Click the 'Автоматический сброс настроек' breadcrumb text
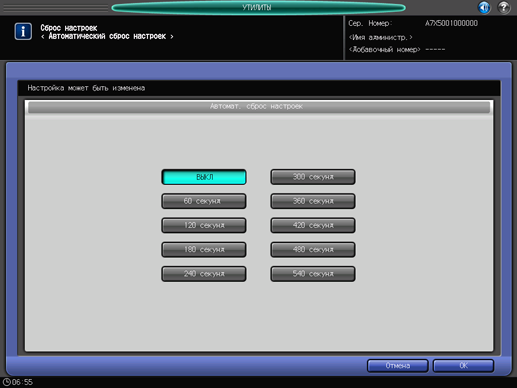Viewport: 517px width, 388px height. click(107, 36)
